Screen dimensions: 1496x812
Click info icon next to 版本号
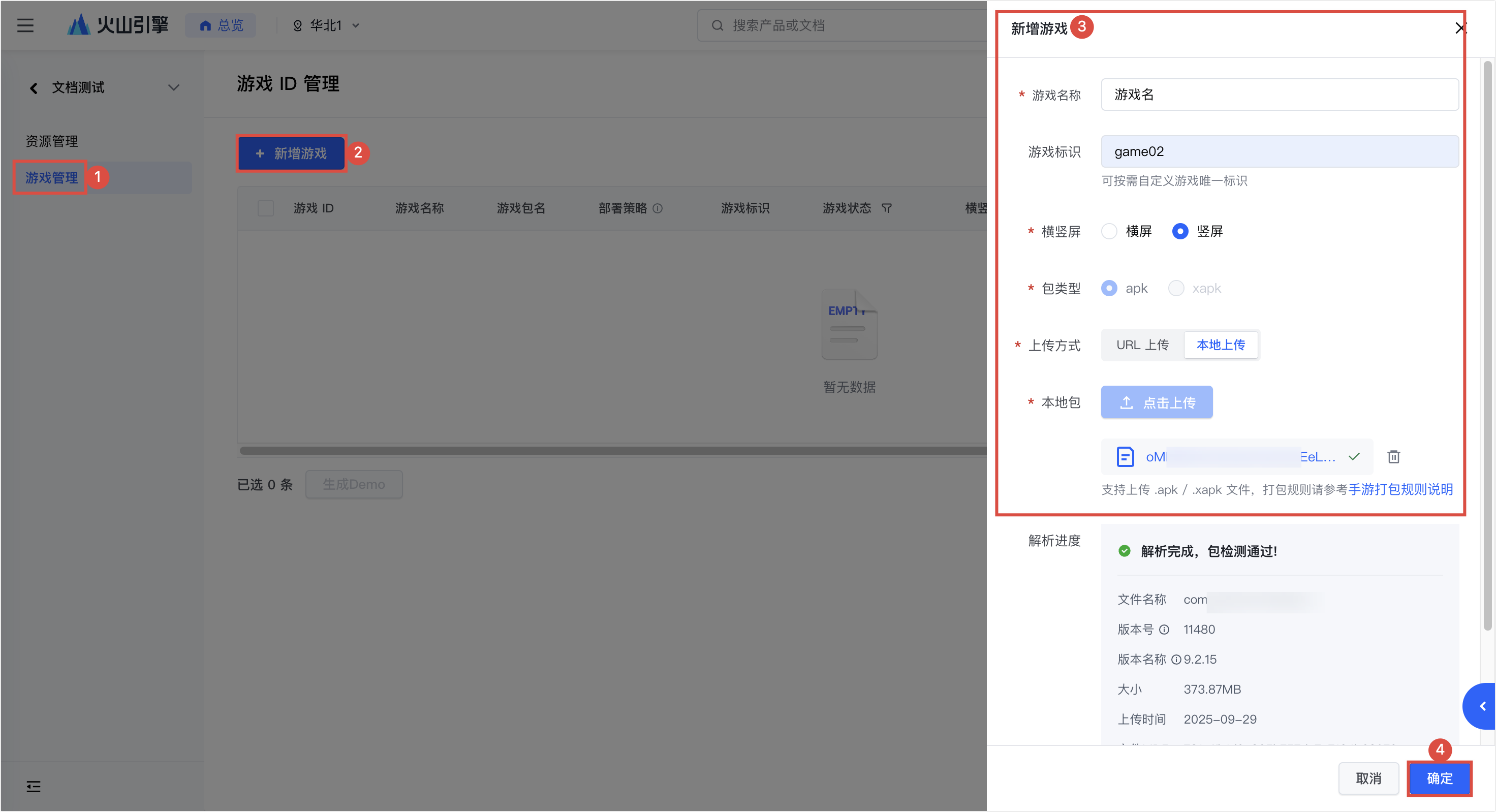point(1164,630)
